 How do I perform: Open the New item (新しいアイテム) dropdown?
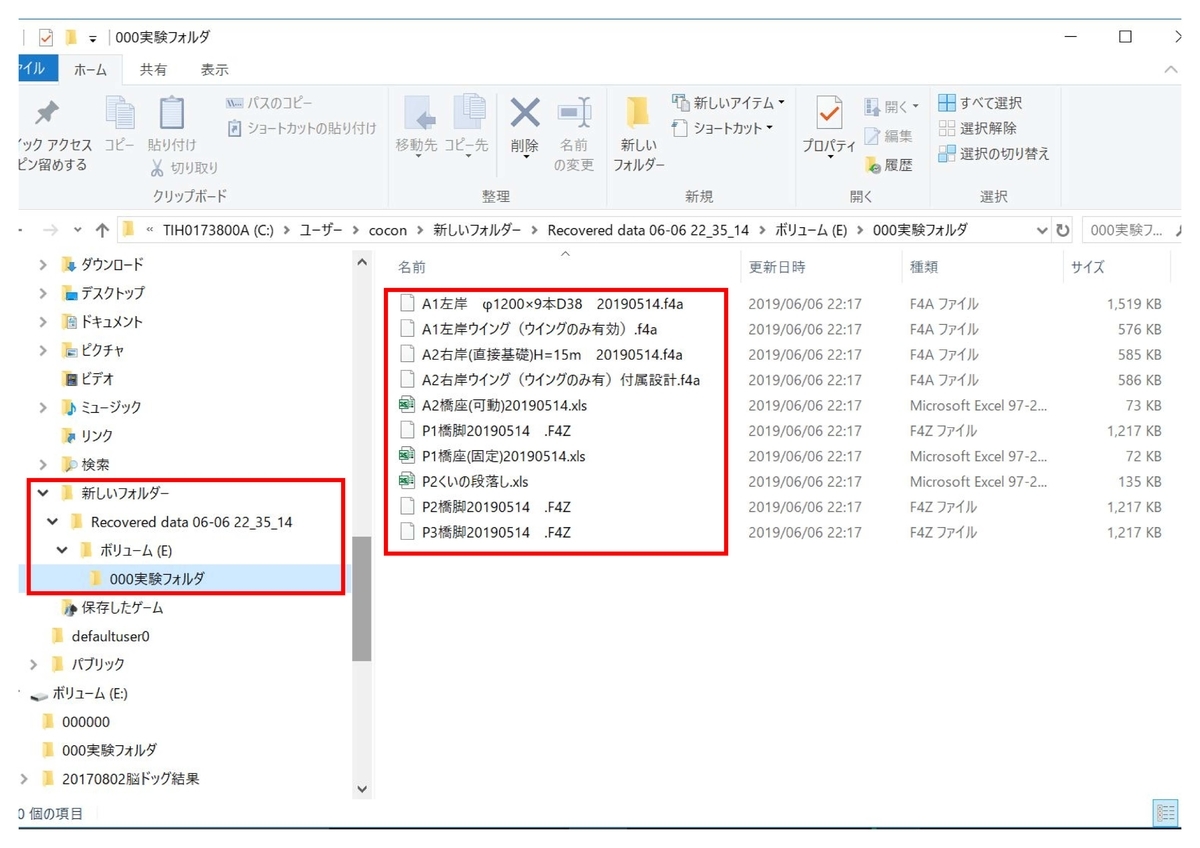tap(729, 103)
